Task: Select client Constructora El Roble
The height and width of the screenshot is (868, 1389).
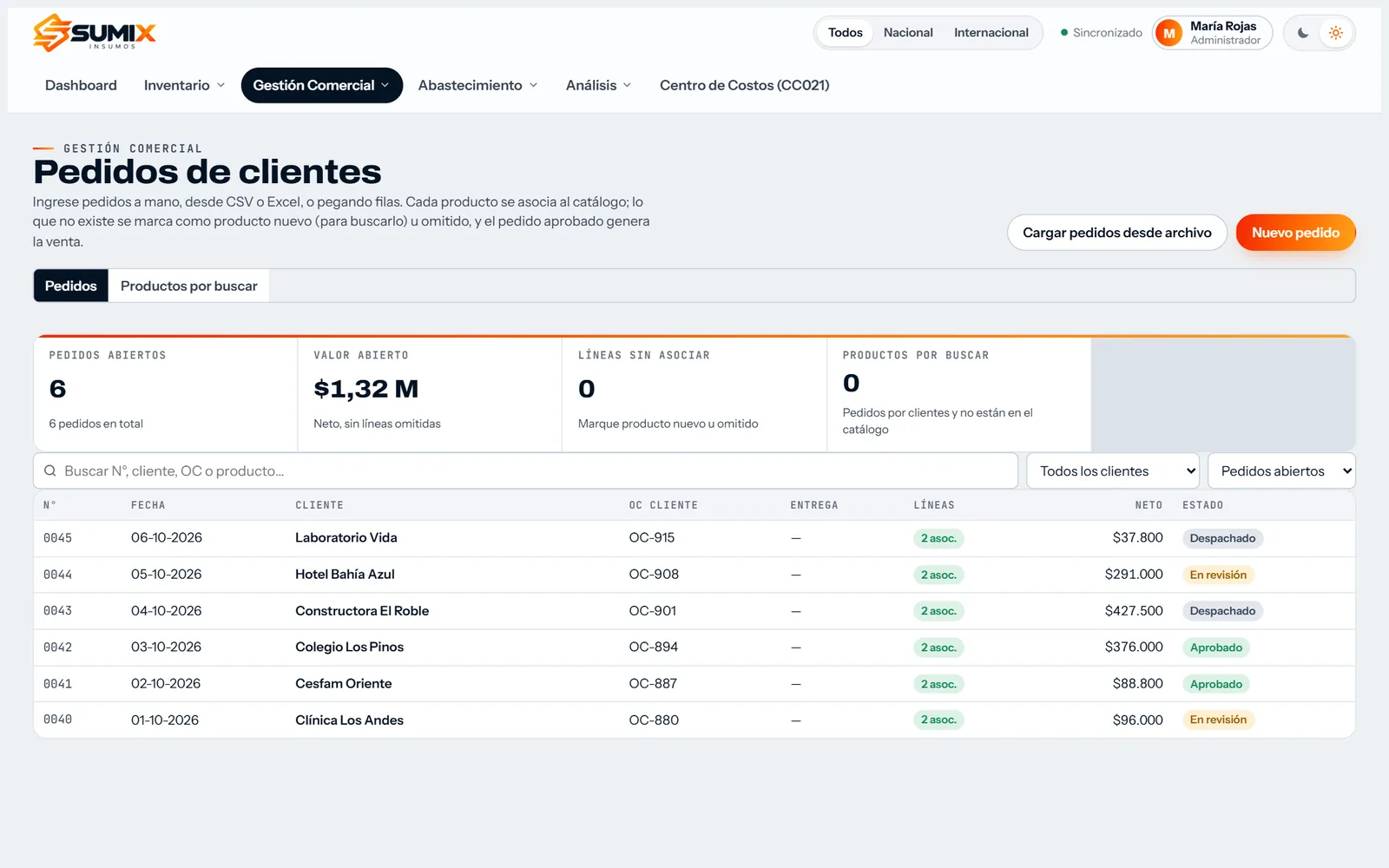Action: (x=362, y=611)
